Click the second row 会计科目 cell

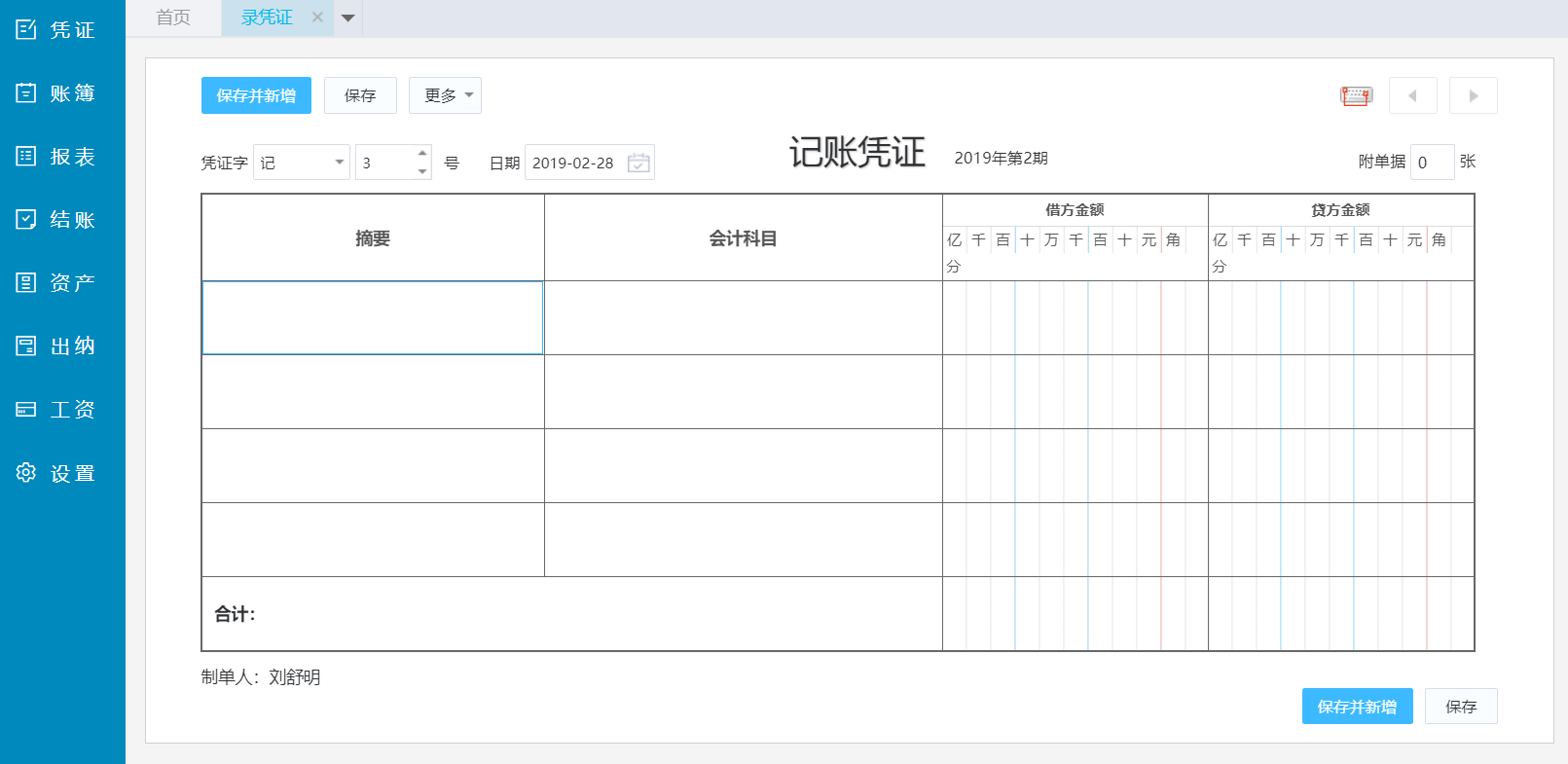pos(744,392)
